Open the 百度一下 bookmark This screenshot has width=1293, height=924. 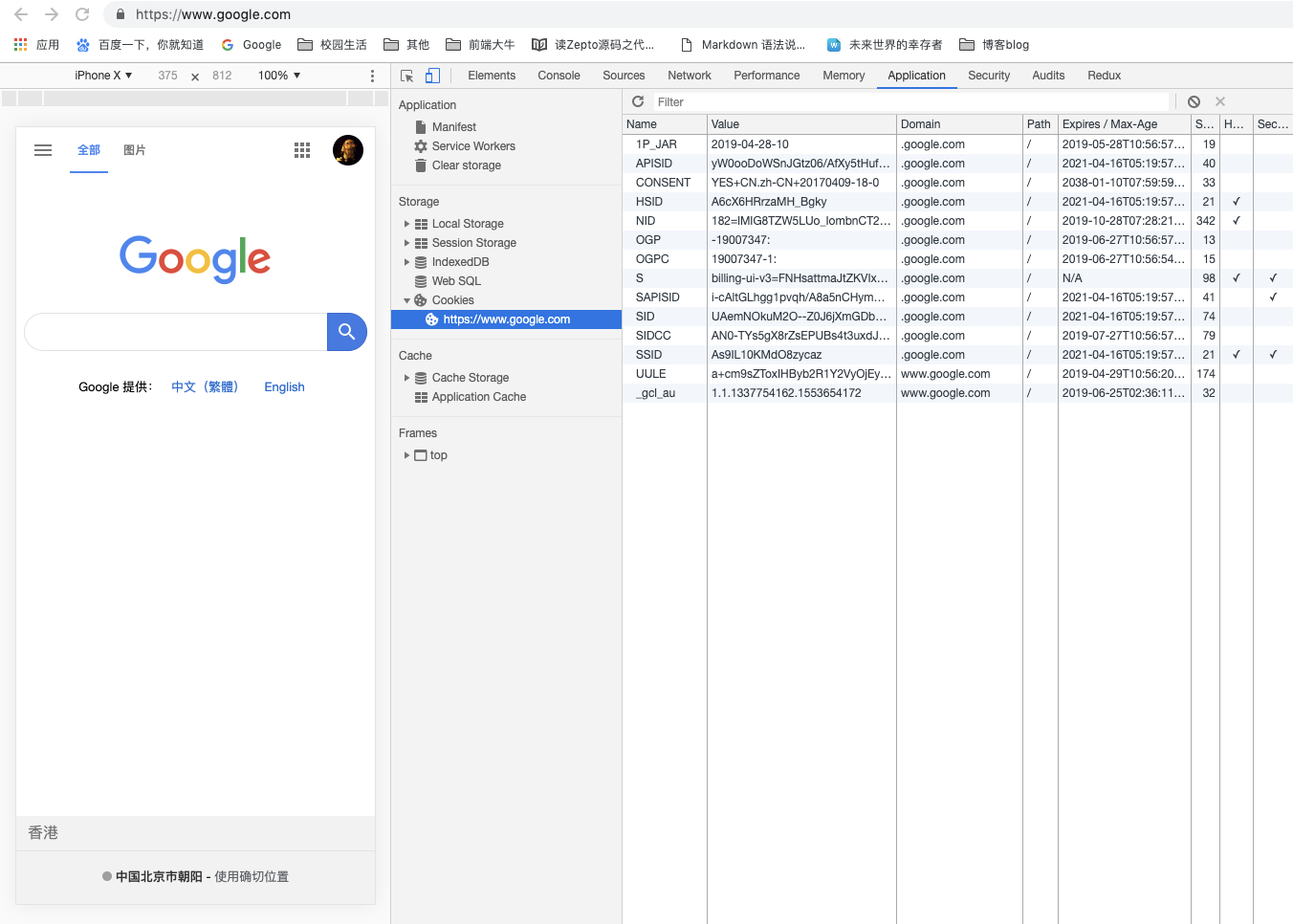[x=140, y=45]
